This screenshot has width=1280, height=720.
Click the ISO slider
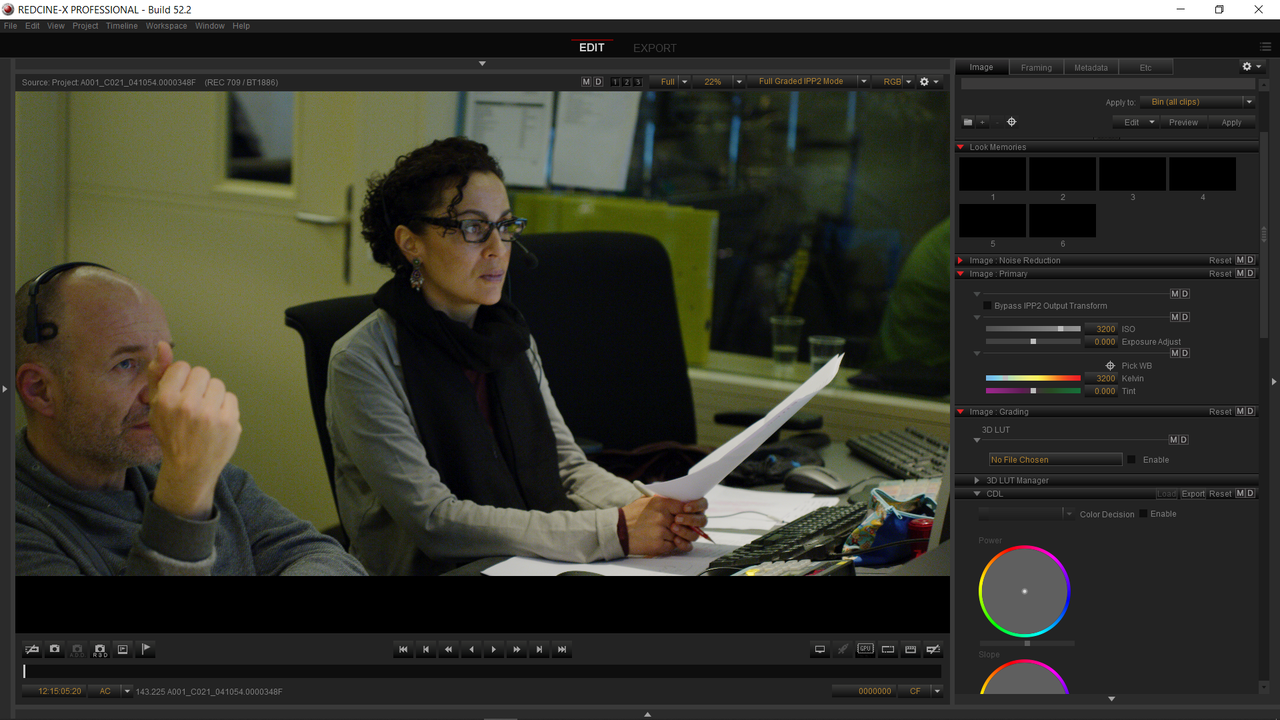[1033, 329]
